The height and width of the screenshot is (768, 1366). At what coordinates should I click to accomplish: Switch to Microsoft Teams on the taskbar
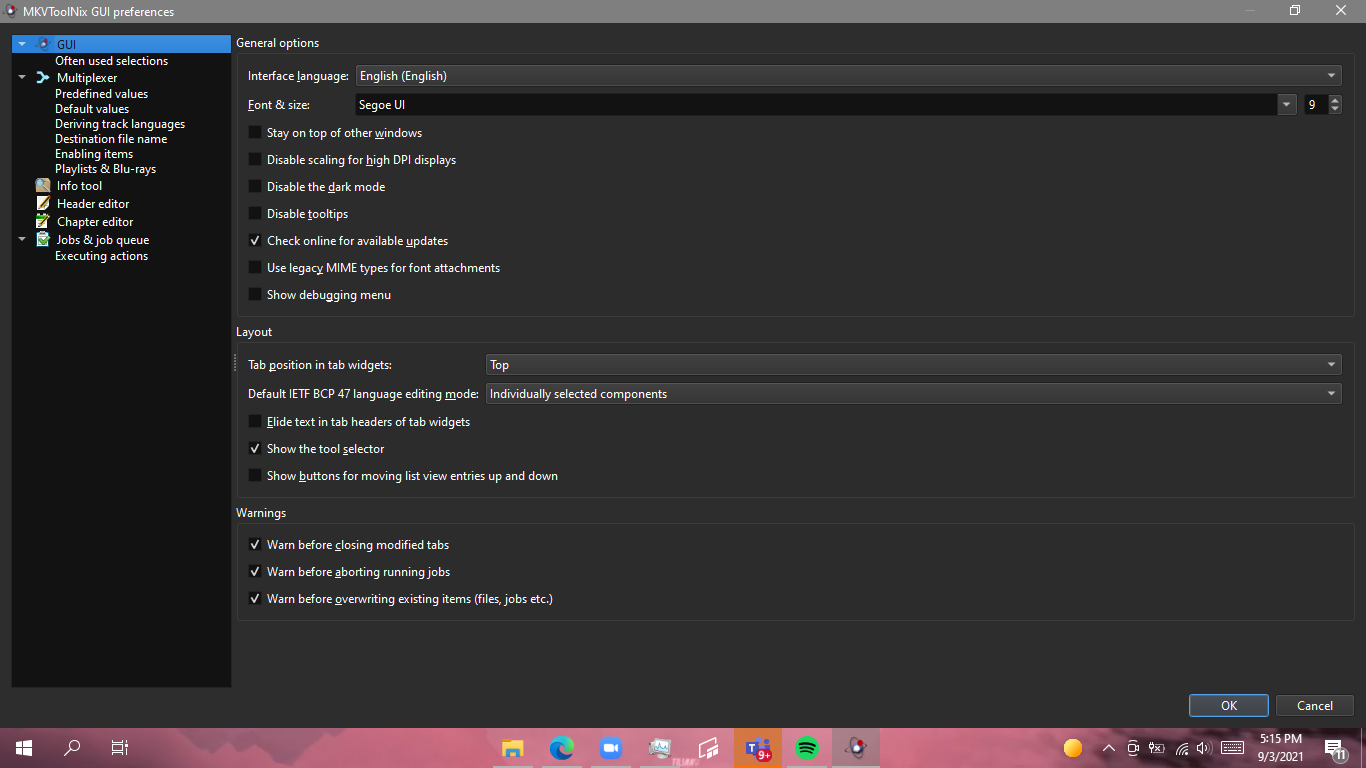758,747
